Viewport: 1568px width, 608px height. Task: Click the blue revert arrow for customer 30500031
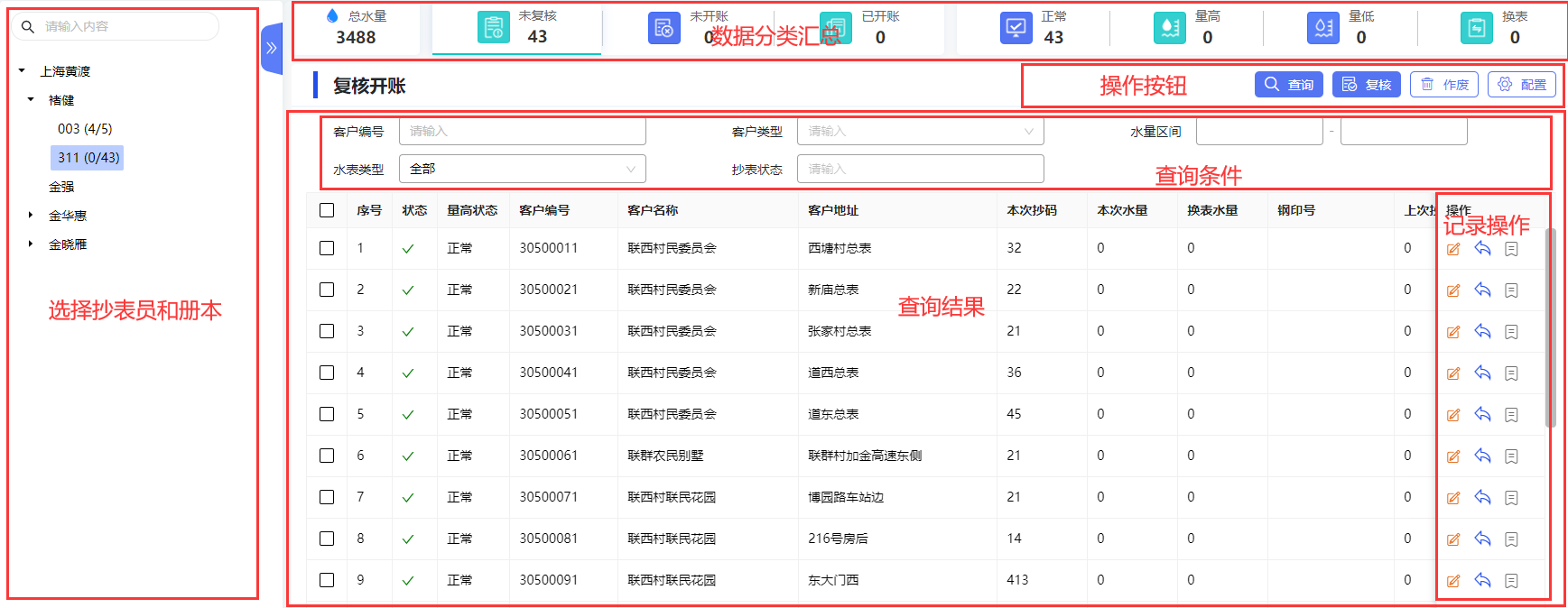pyautogui.click(x=1482, y=331)
